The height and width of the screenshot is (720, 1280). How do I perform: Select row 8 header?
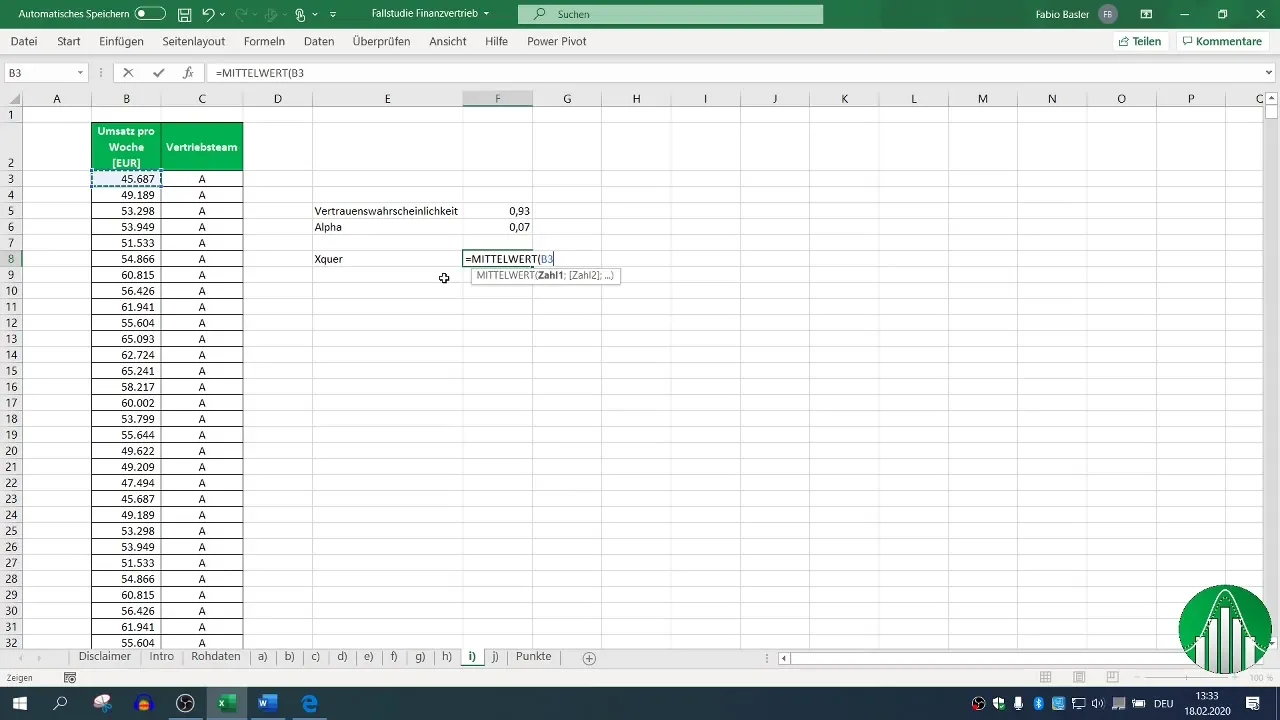pyautogui.click(x=11, y=259)
